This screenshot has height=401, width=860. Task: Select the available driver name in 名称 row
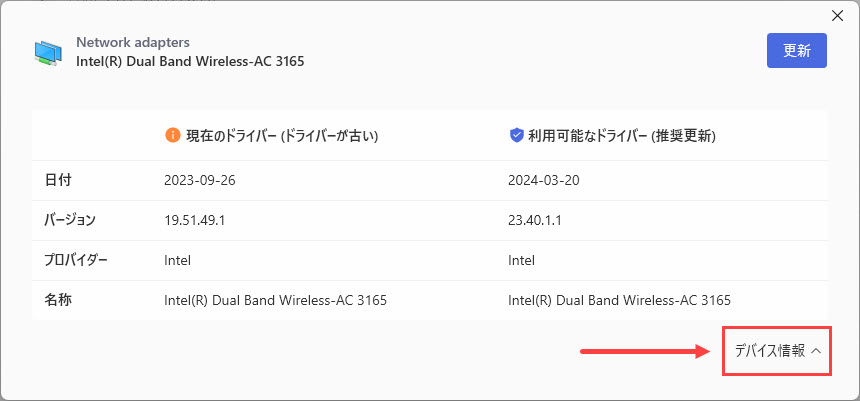(619, 301)
